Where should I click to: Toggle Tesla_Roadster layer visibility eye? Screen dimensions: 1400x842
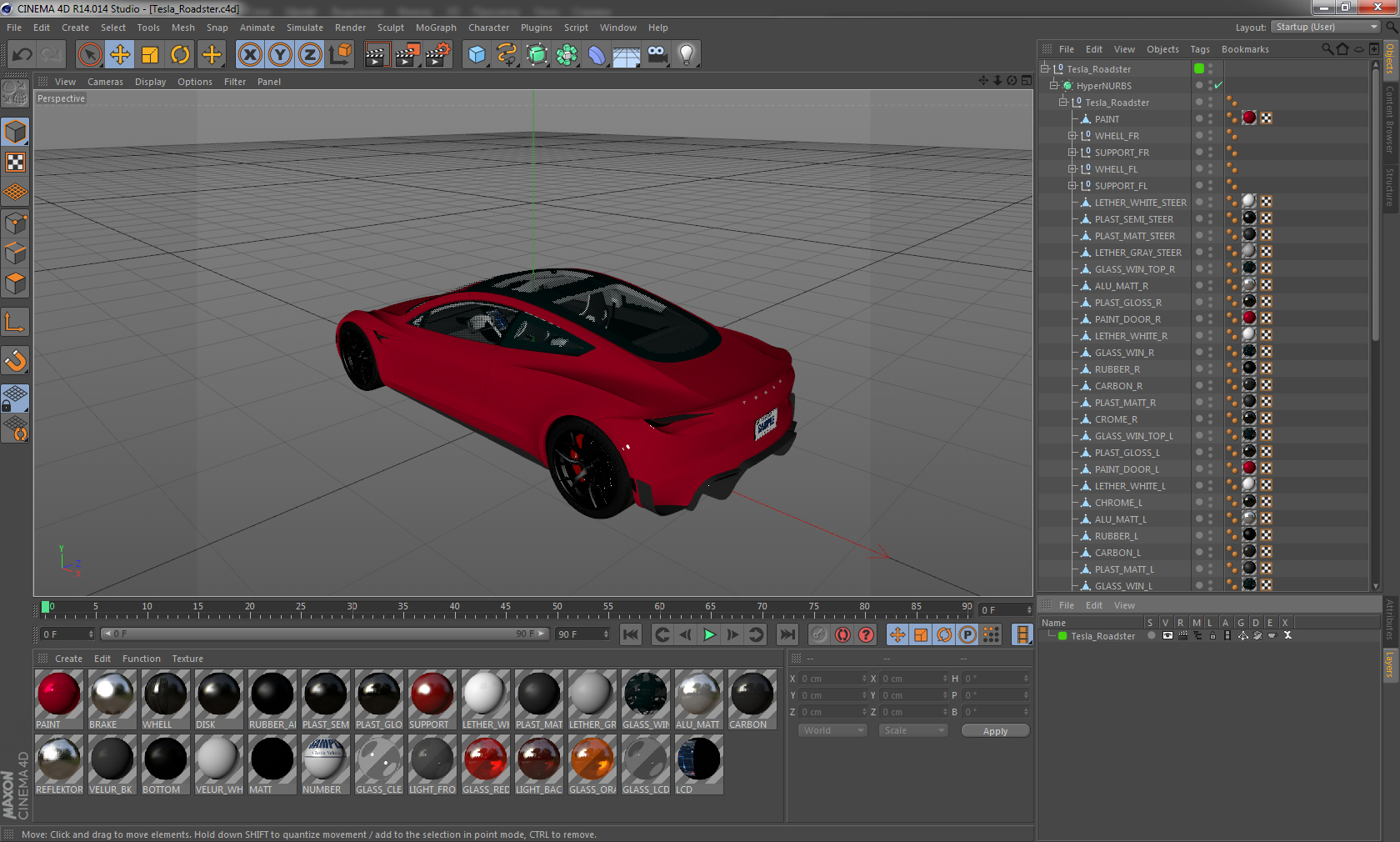click(x=1167, y=635)
